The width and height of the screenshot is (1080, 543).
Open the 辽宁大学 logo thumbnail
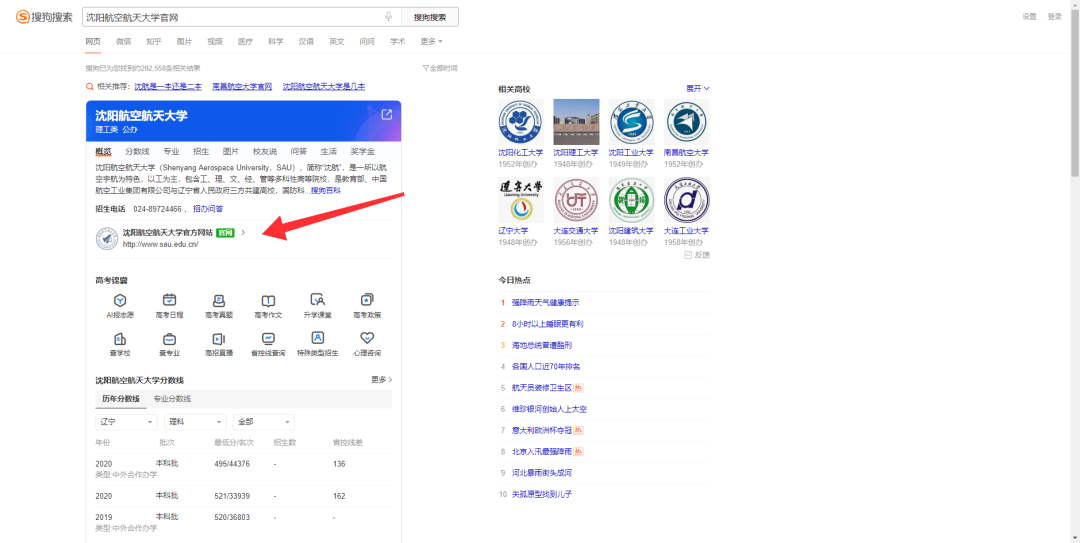[x=521, y=200]
